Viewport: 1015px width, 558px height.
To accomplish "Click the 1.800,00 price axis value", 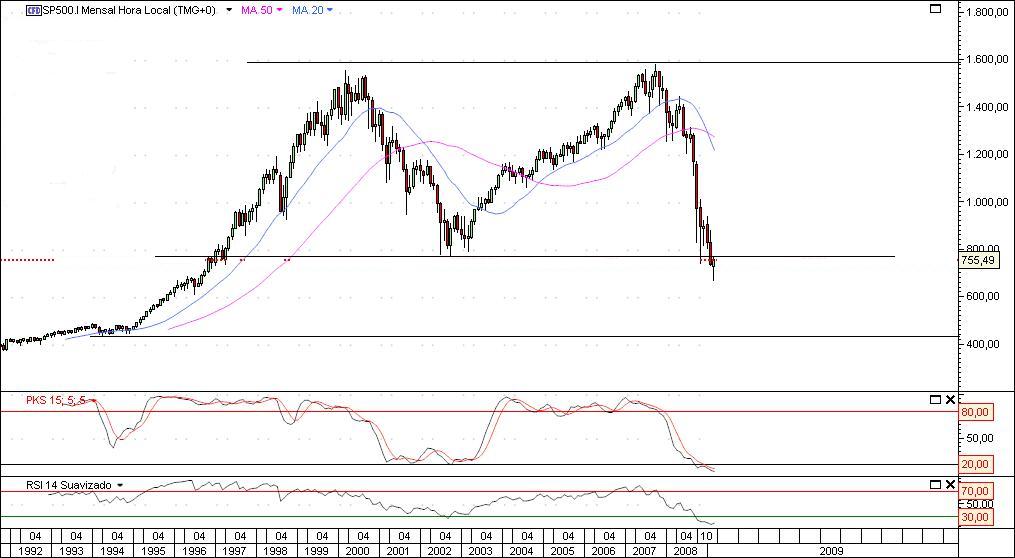I will (987, 12).
